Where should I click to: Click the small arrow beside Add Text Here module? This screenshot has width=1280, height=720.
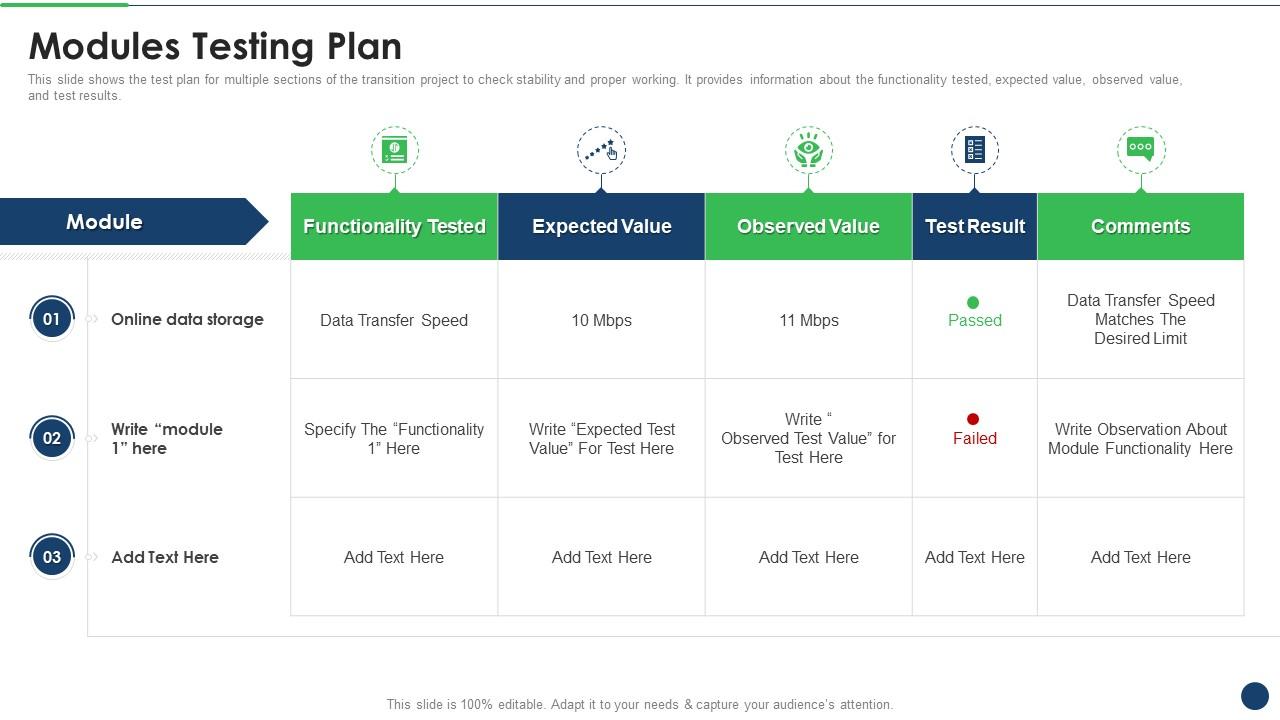click(x=92, y=557)
